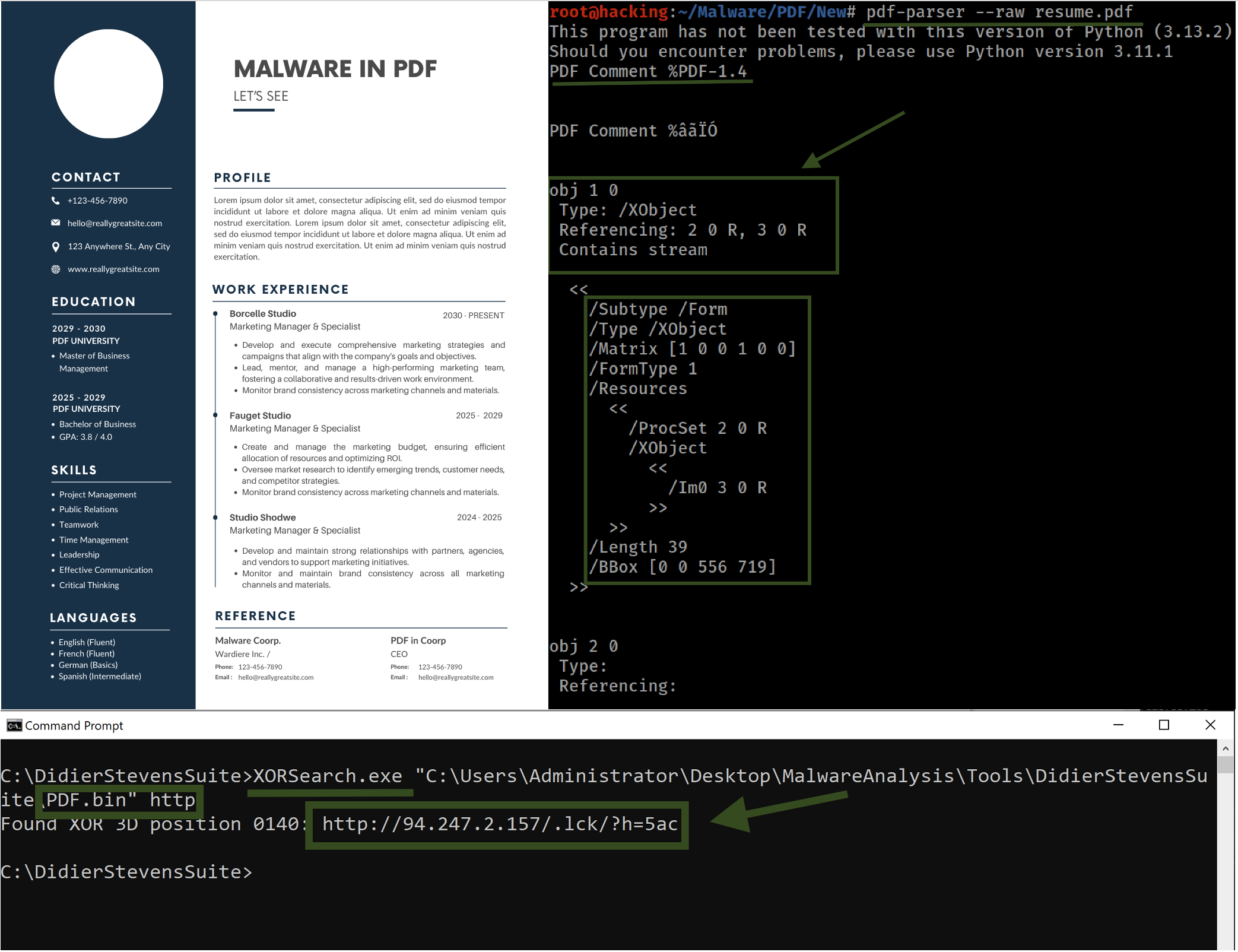The height and width of the screenshot is (952, 1238).
Task: Click '/Subtype /Form' line in terminal
Action: pos(658,310)
